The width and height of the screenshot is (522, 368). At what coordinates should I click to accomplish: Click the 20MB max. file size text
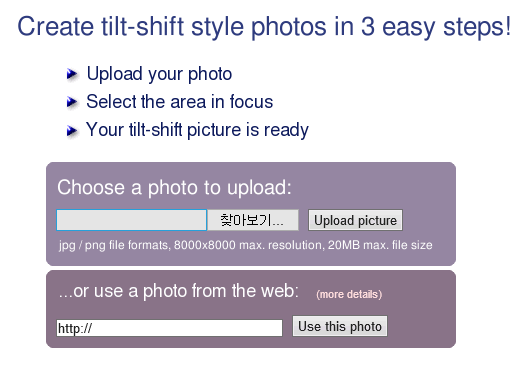(380, 245)
